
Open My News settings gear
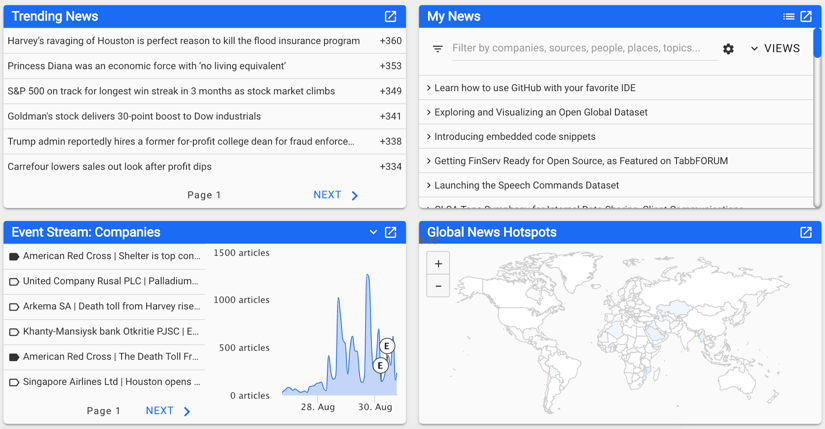[728, 49]
